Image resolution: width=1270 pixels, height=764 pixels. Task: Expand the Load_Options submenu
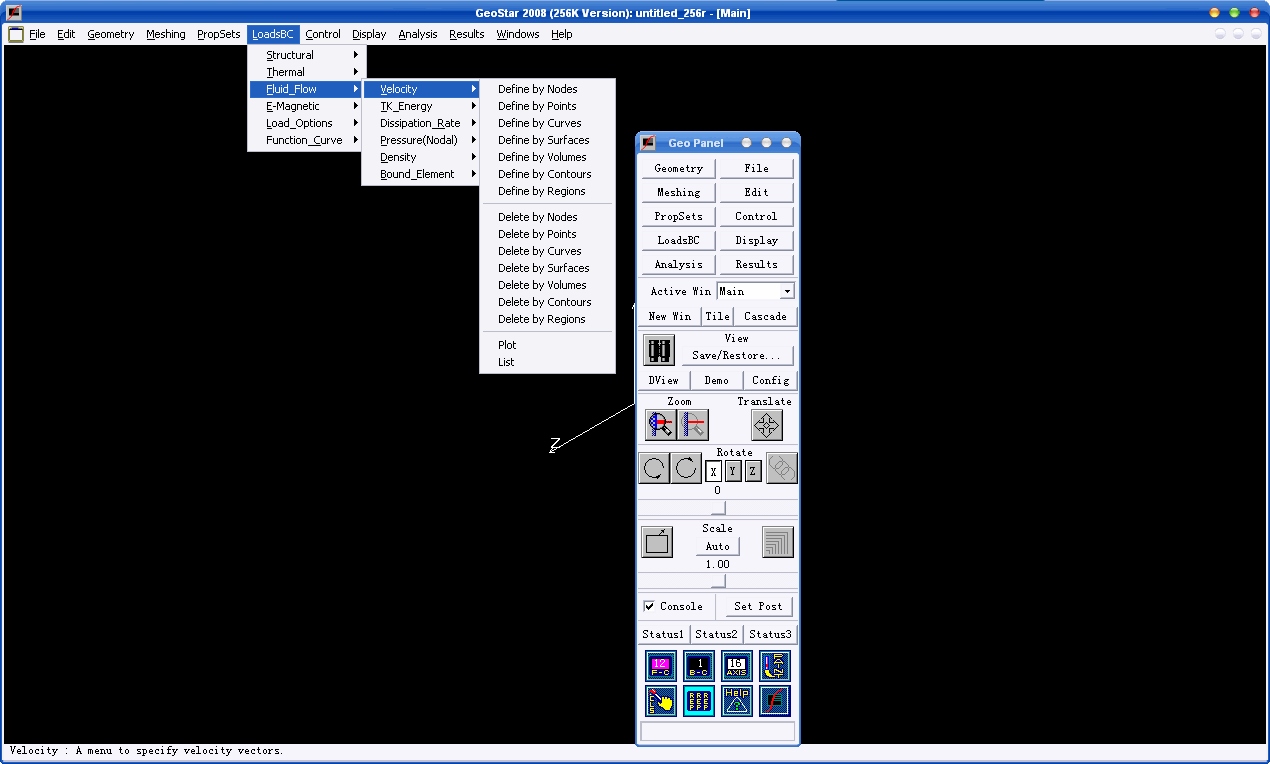pos(307,123)
